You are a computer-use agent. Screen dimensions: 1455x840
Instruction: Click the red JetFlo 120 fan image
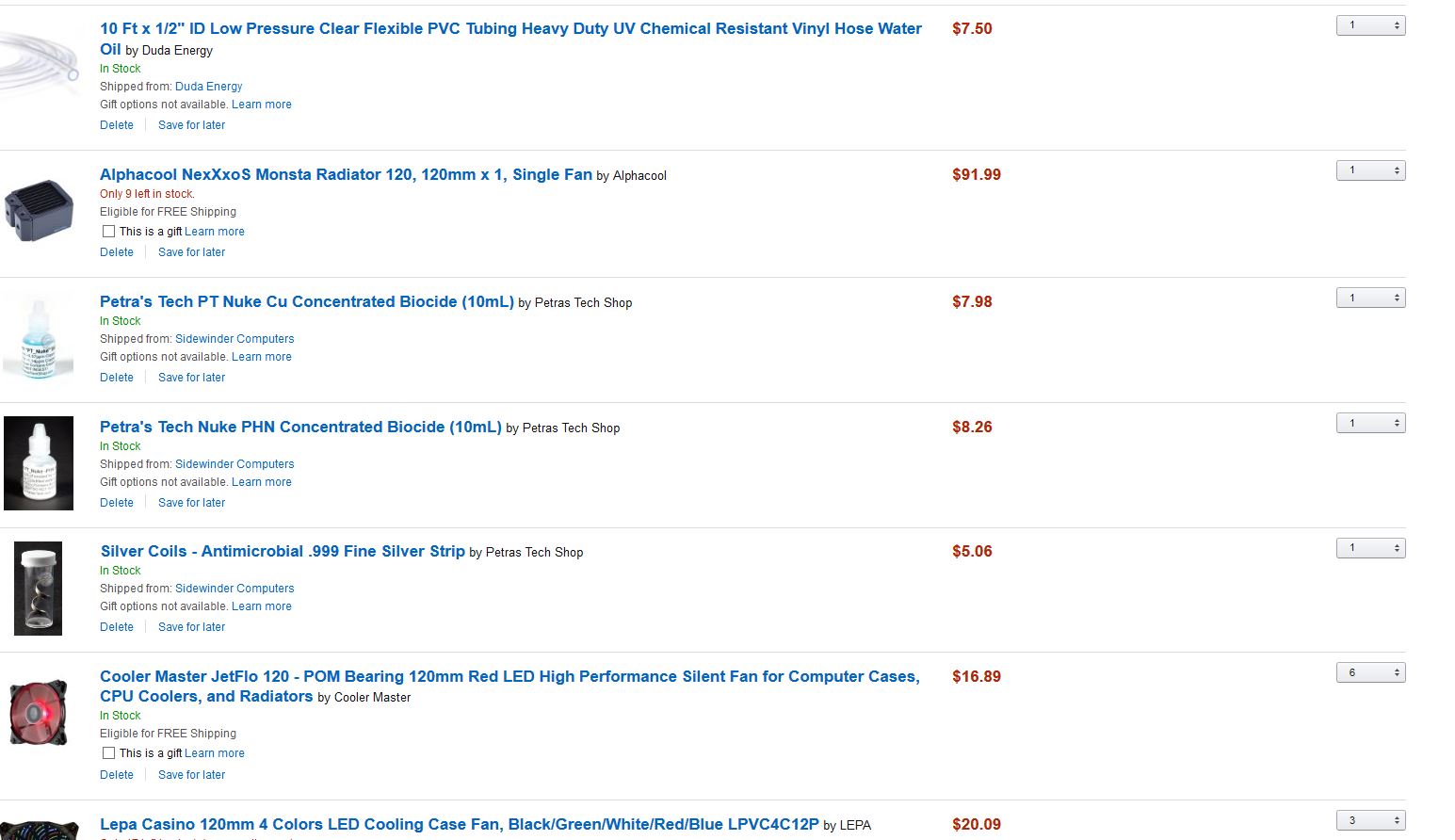point(39,714)
